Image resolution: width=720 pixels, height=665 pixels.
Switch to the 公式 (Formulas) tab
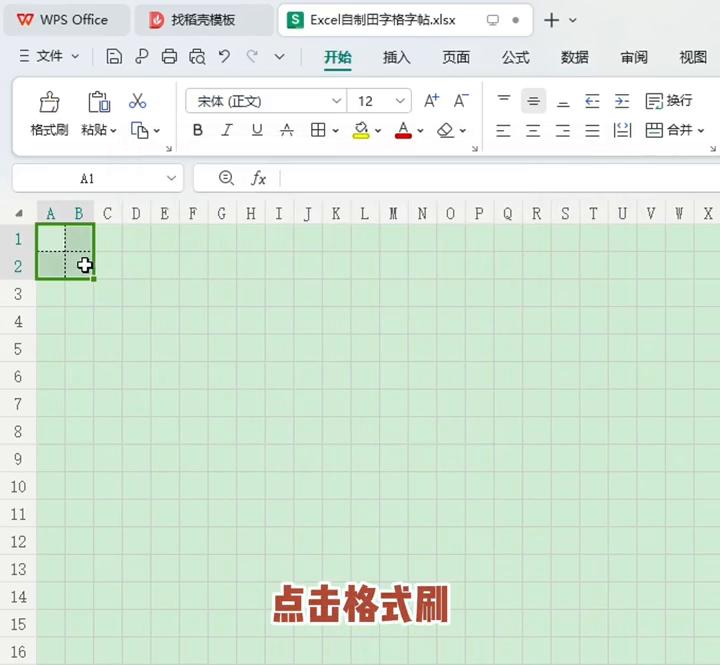pyautogui.click(x=516, y=57)
